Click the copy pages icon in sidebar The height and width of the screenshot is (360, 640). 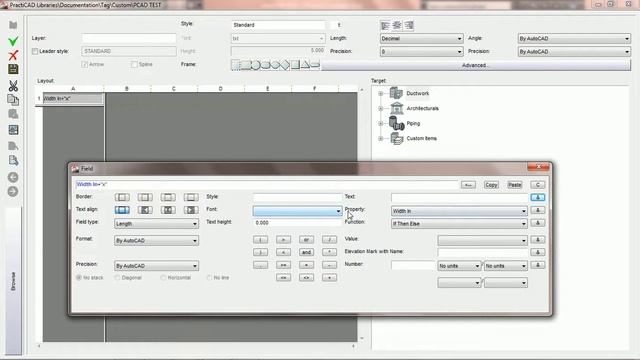[13, 100]
